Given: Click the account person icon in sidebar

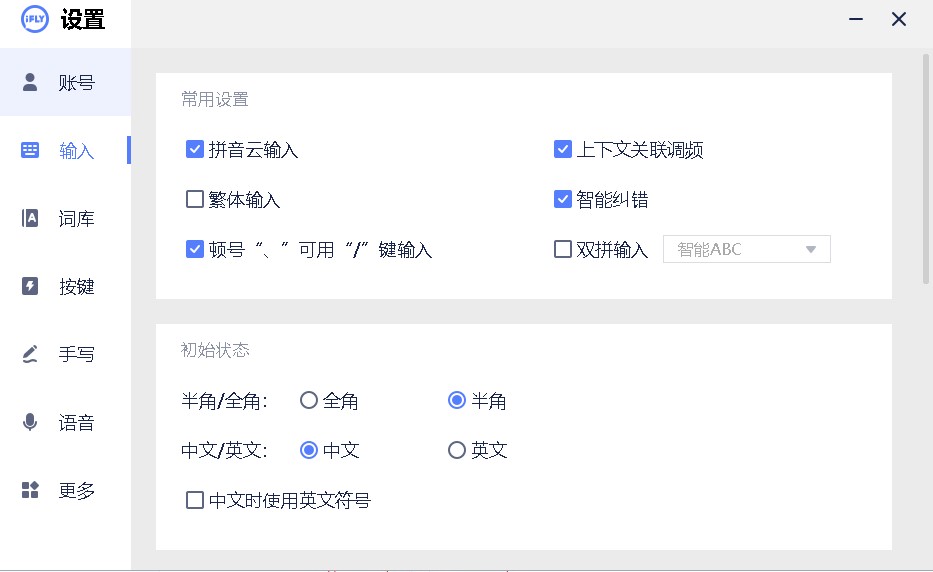Looking at the screenshot, I should 30,82.
